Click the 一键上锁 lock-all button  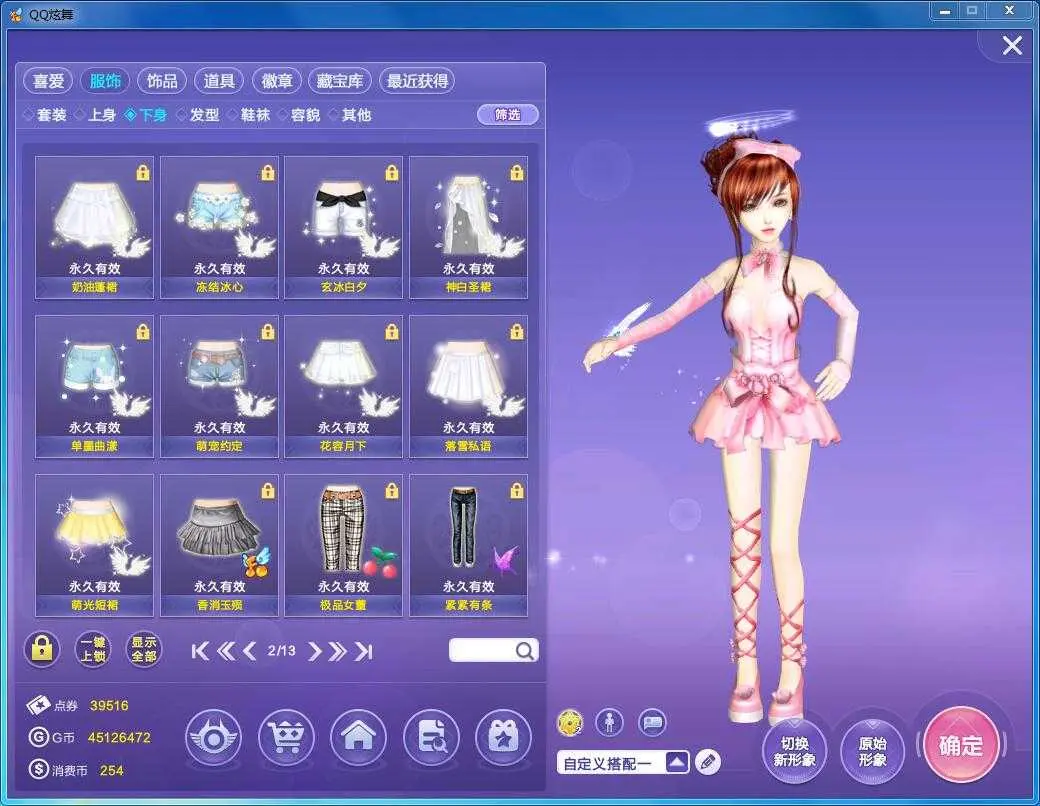(93, 649)
